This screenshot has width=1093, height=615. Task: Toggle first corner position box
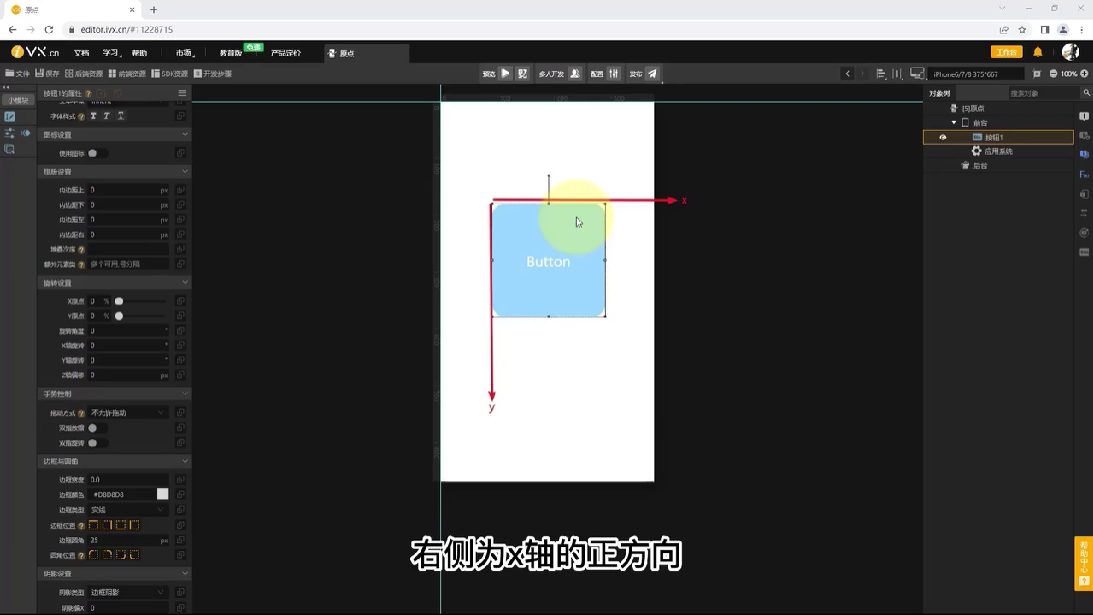(93, 555)
